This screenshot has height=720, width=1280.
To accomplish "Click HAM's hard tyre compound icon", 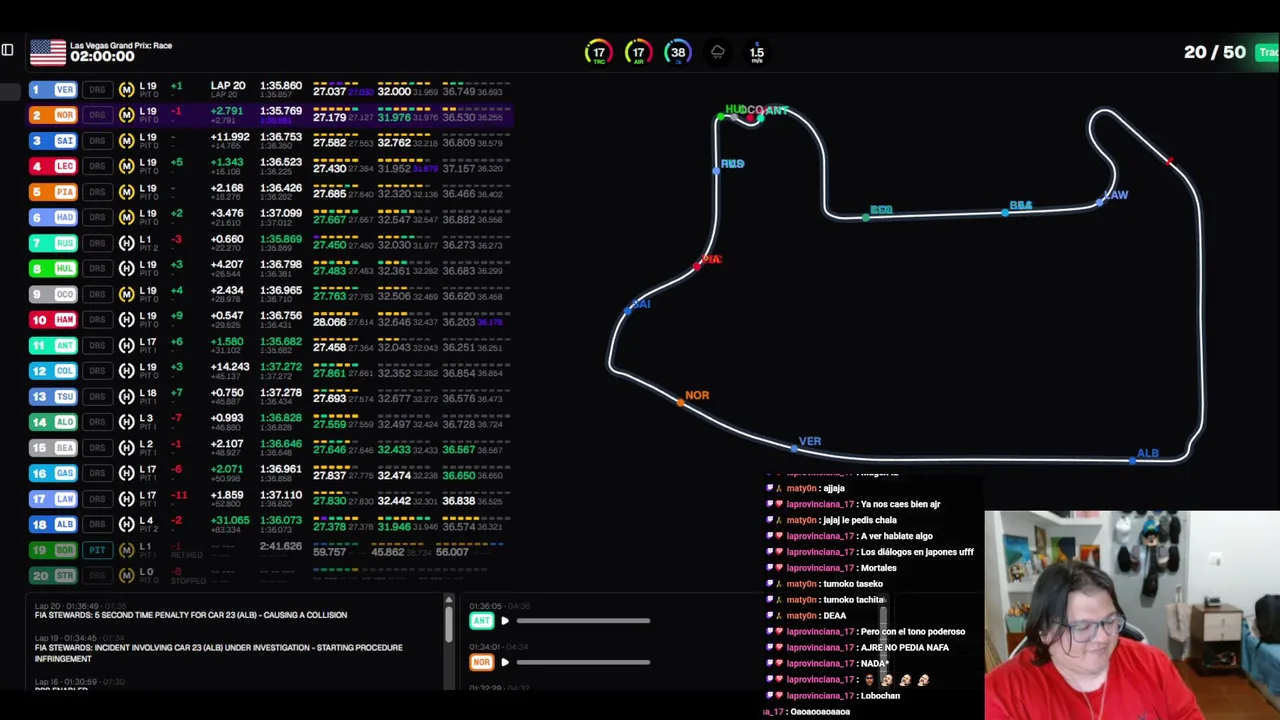I will coord(126,319).
